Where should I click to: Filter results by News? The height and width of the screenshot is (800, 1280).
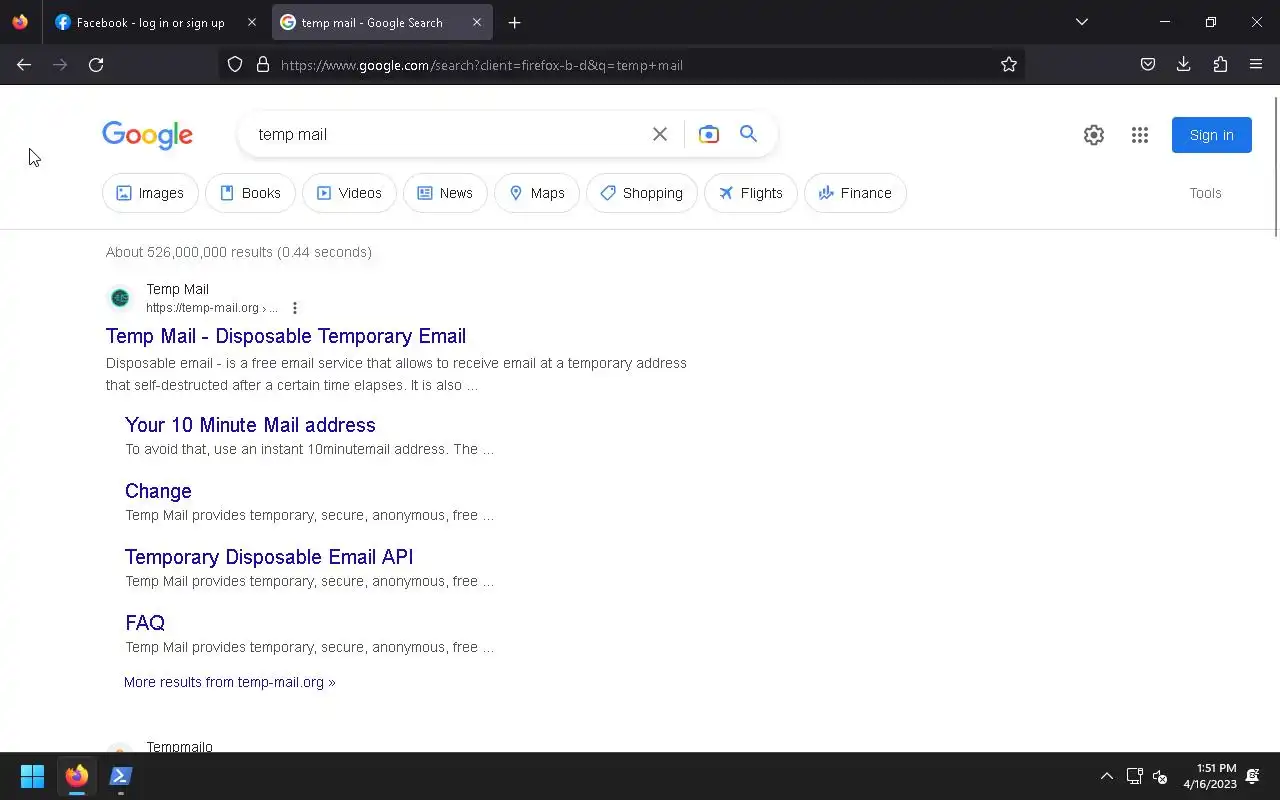tap(445, 193)
